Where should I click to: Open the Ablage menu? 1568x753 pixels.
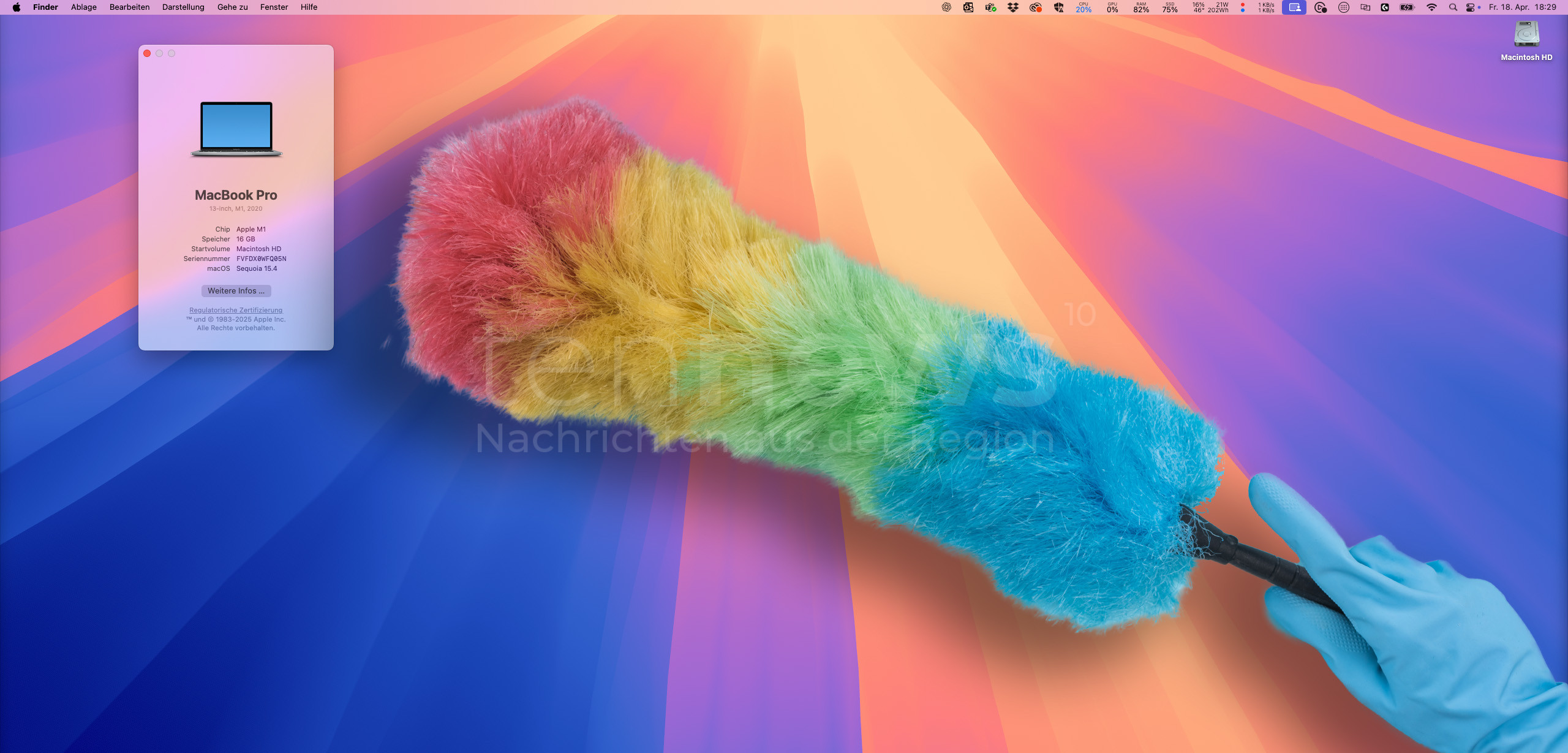(x=84, y=7)
